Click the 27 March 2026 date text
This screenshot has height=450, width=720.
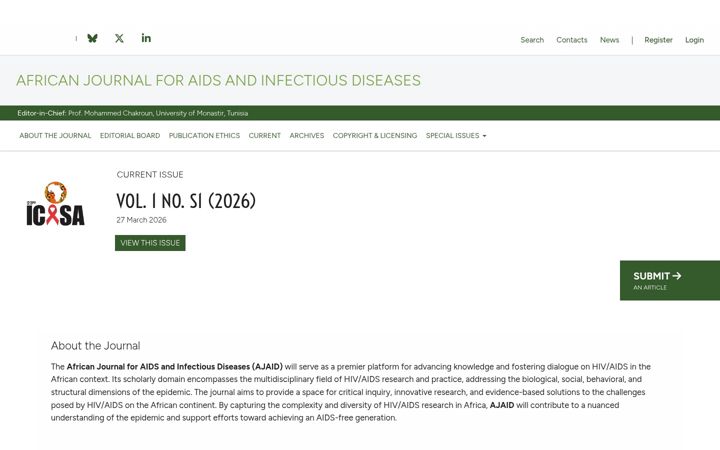click(141, 220)
